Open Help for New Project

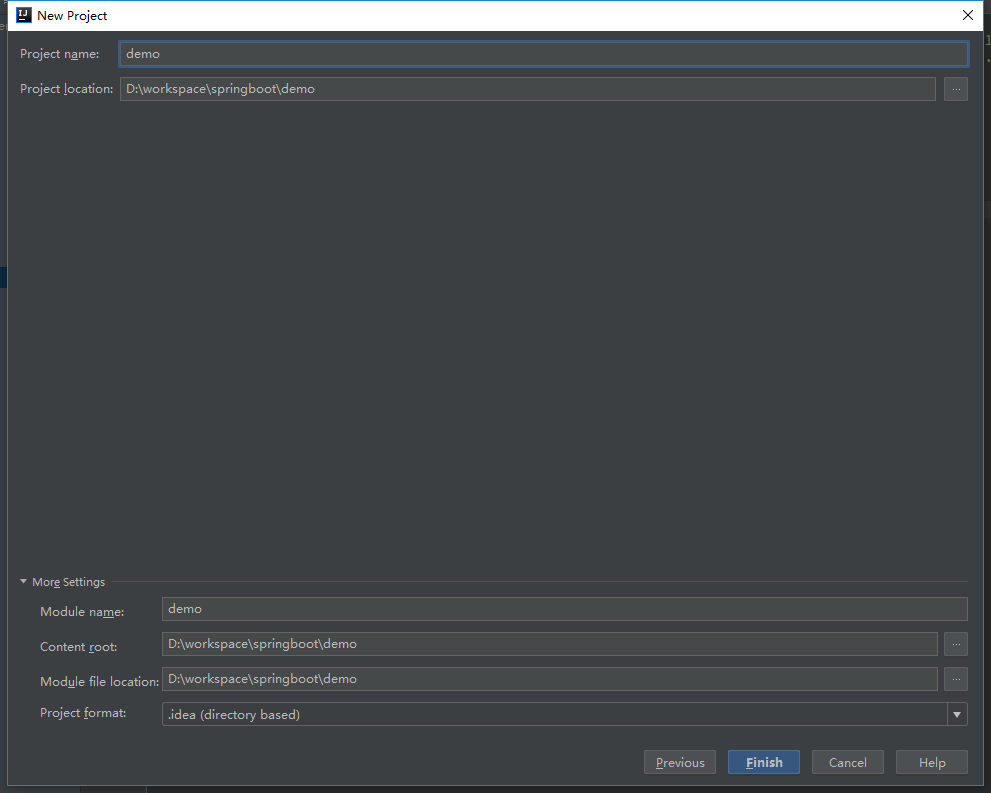click(932, 762)
